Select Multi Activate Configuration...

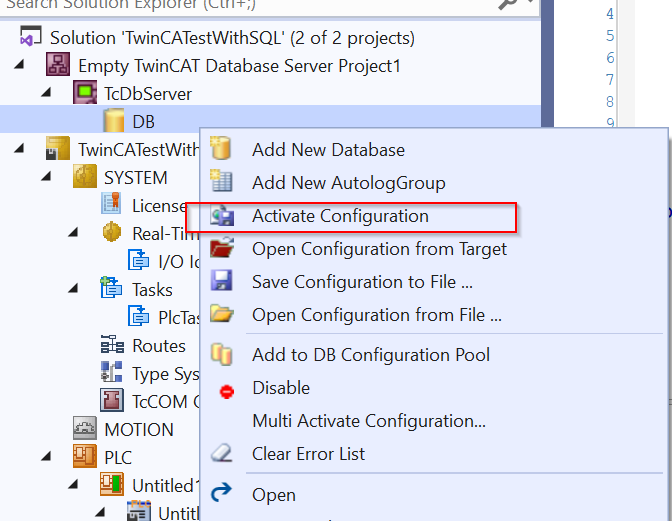click(434, 420)
